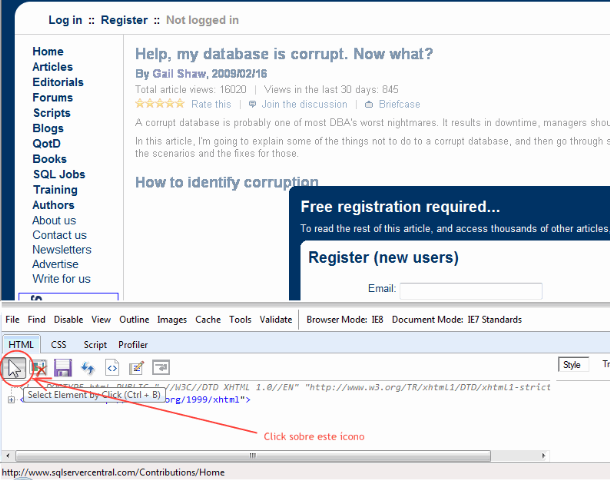
Task: Click the Register link at top
Action: point(124,20)
